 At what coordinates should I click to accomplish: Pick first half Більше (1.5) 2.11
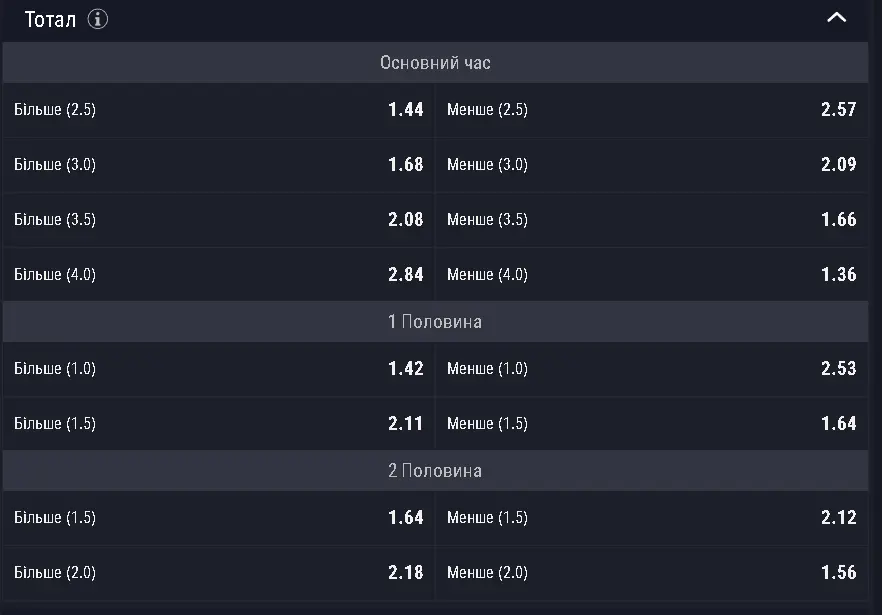pyautogui.click(x=218, y=423)
